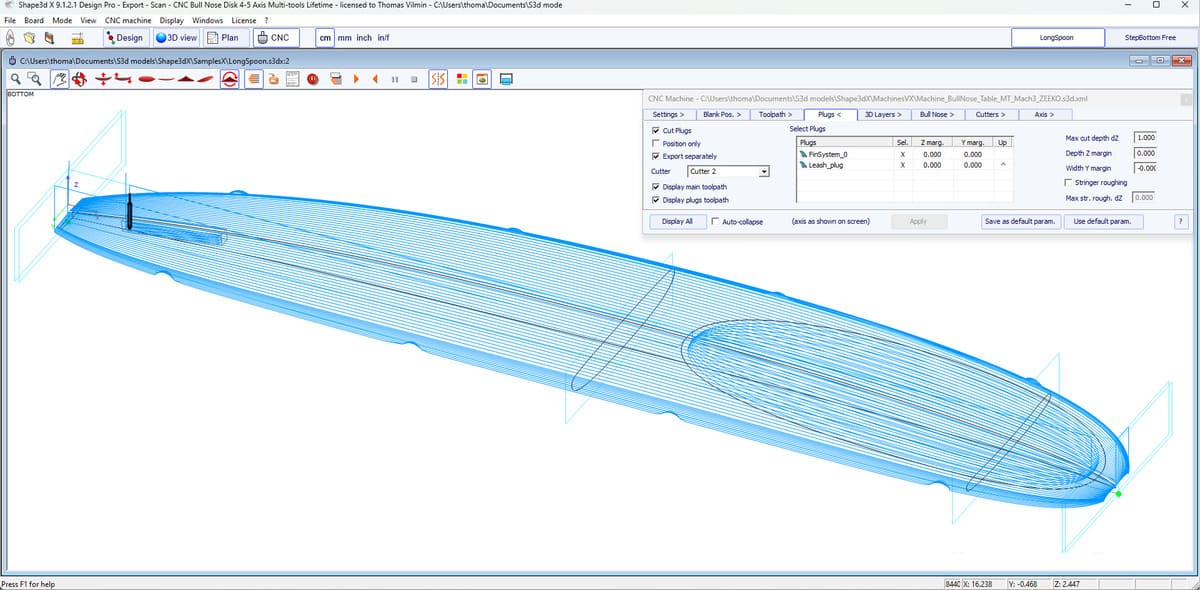
Task: Start the toolpath simulation with the play arrow
Action: tap(357, 78)
